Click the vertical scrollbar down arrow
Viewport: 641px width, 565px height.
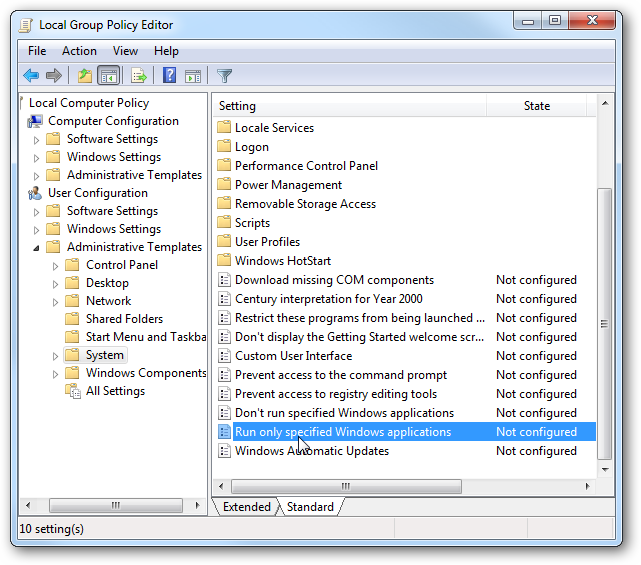click(605, 470)
